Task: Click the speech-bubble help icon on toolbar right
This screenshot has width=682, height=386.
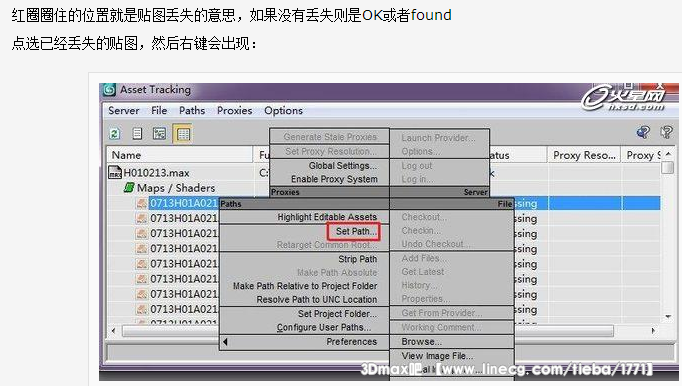Action: (643, 132)
